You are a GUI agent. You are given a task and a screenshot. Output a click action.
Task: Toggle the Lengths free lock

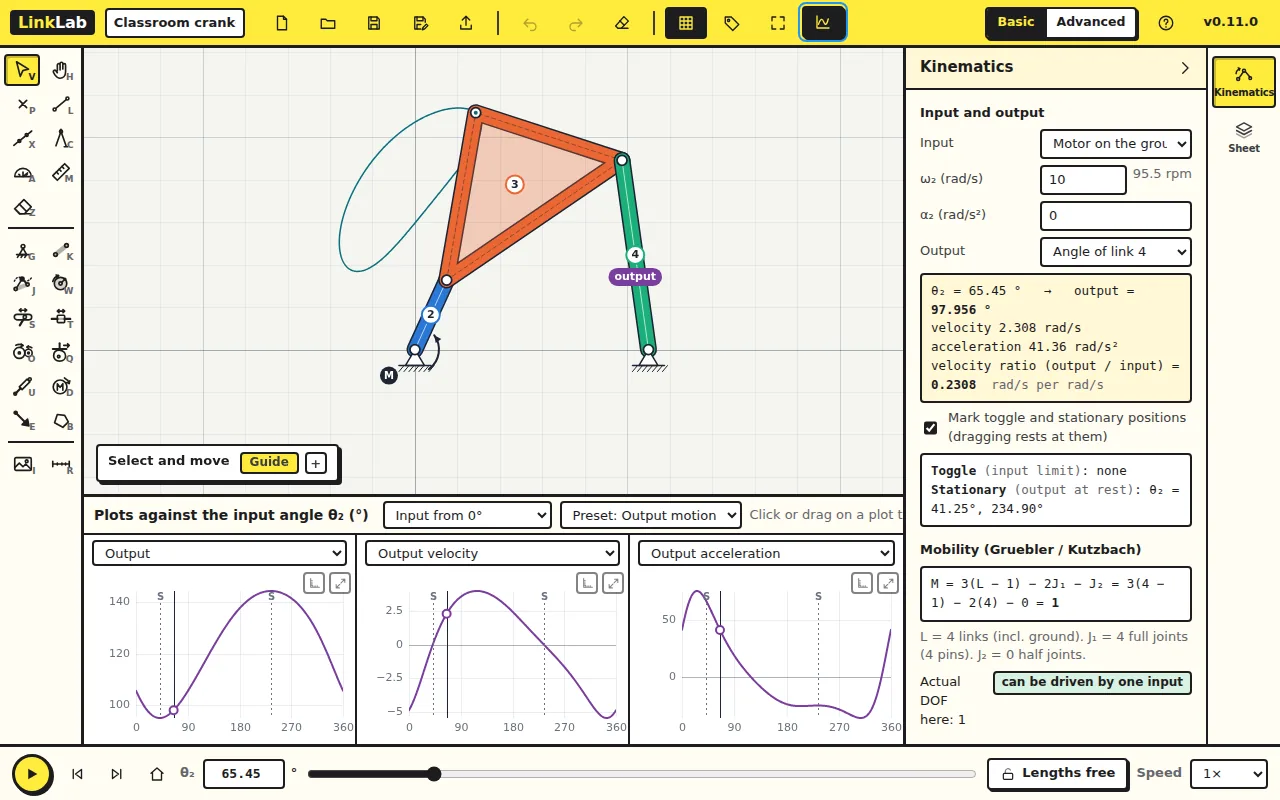tap(1058, 773)
